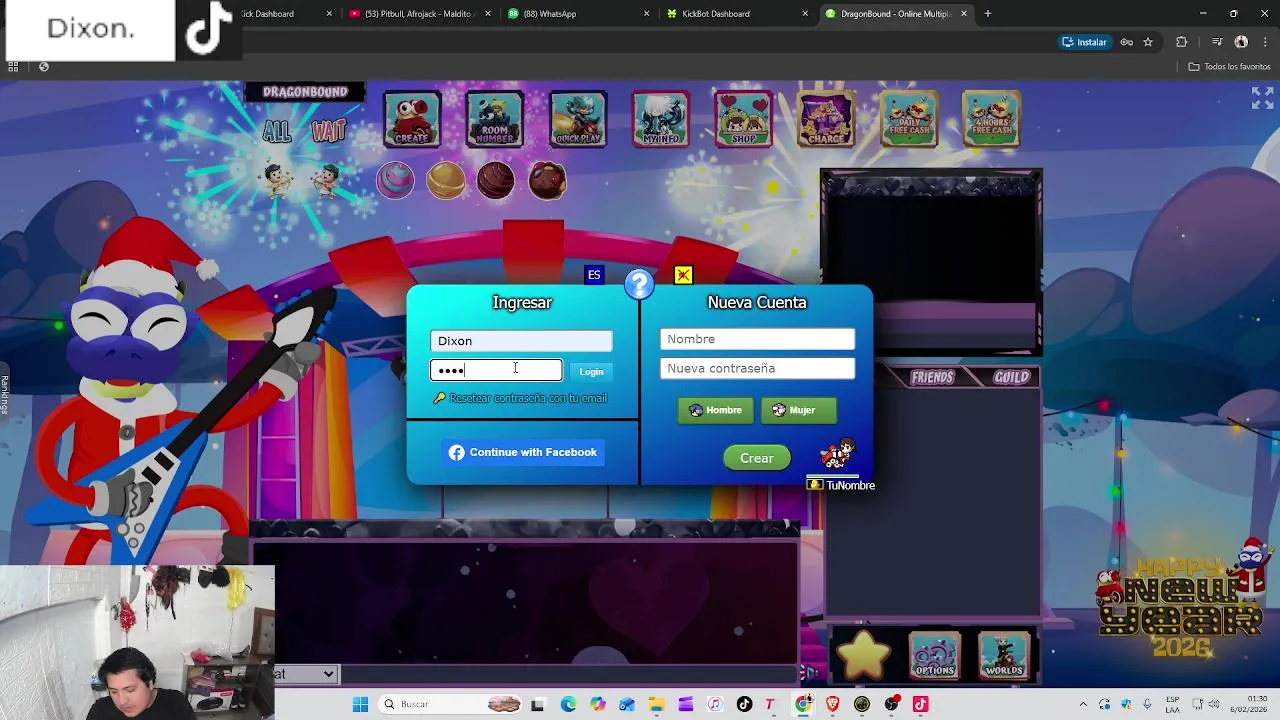Screen dimensions: 1280x720
Task: Open the My Info icon
Action: (x=660, y=119)
